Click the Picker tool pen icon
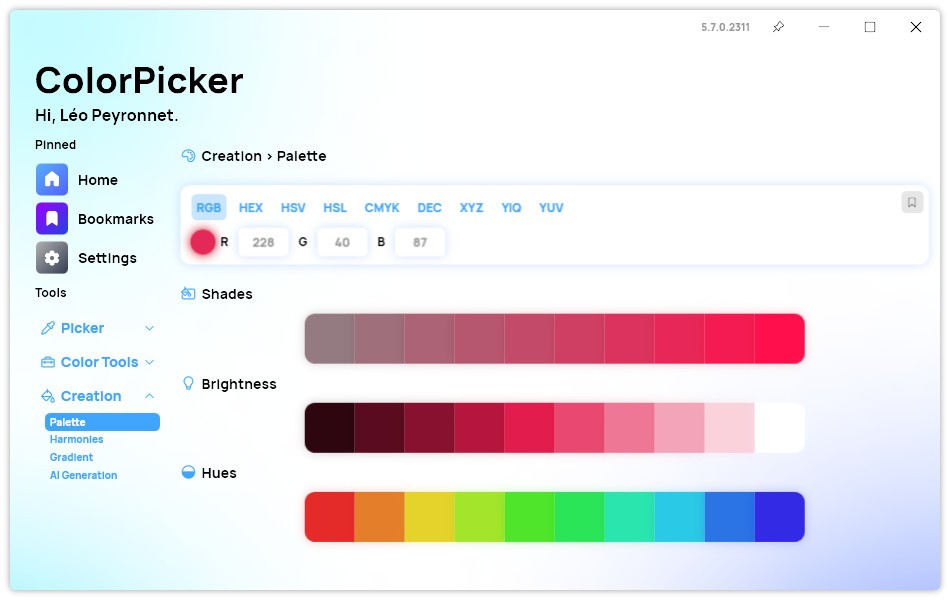Viewport: 950px width, 600px height. [x=48, y=328]
